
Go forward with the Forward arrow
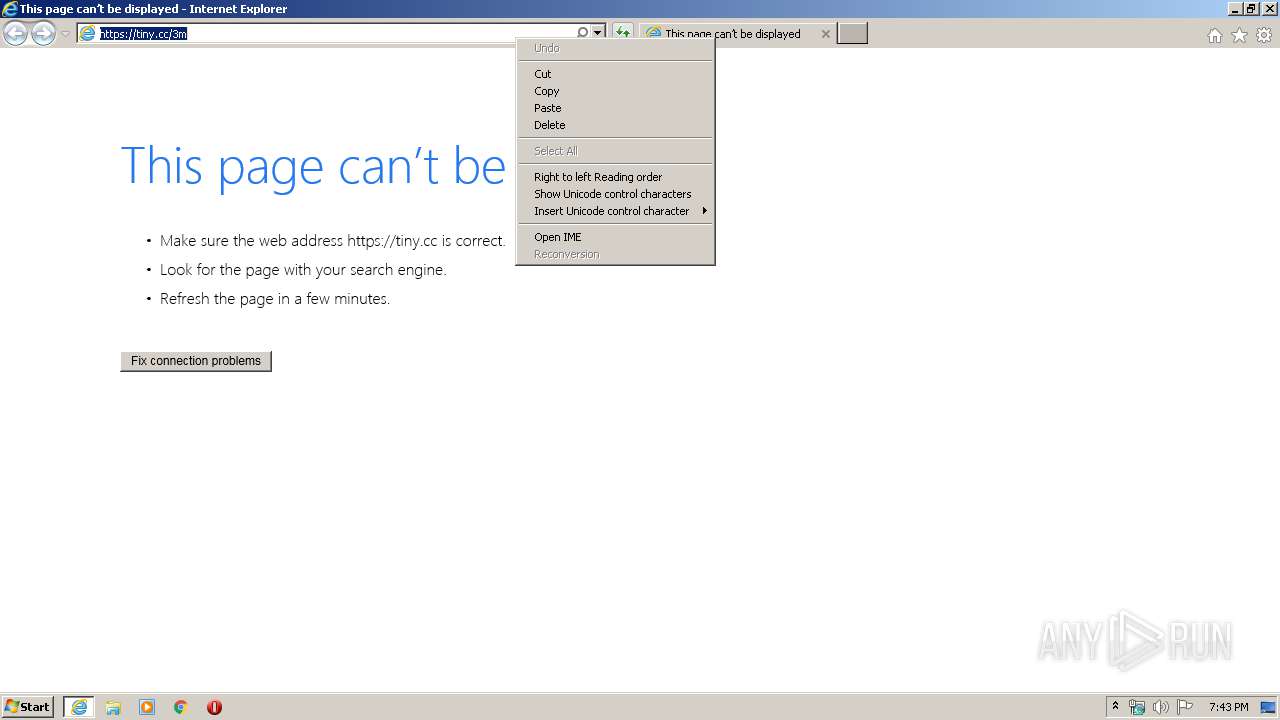43,34
